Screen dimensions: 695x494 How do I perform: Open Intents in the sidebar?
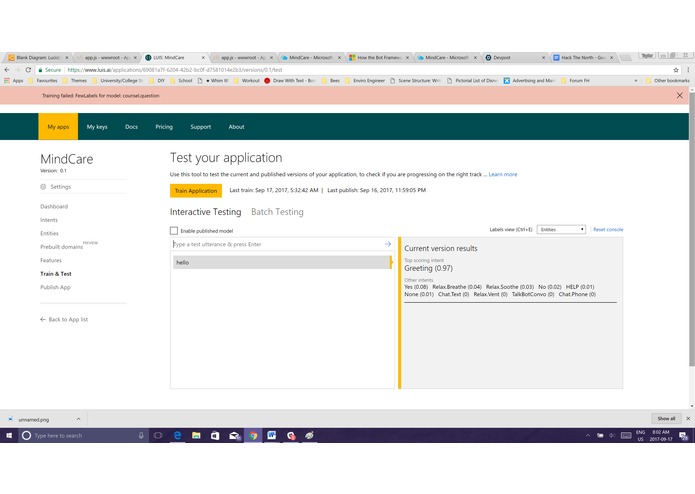point(49,220)
